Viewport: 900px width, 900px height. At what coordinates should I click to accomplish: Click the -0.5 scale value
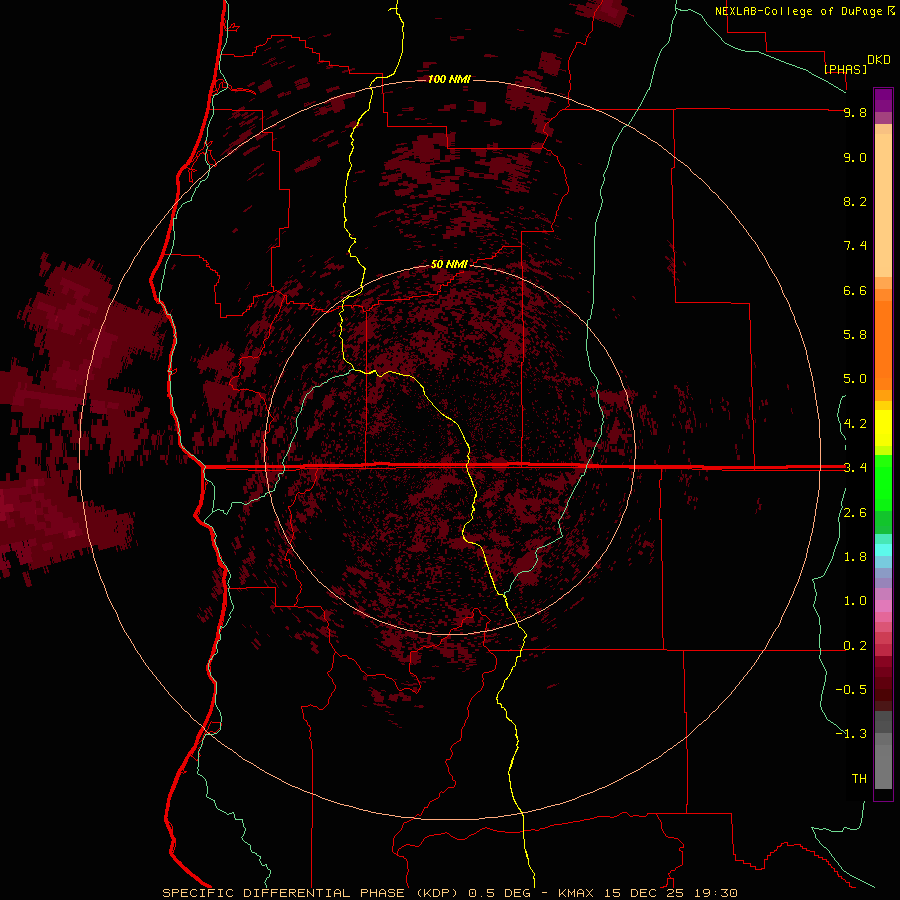coord(851,690)
